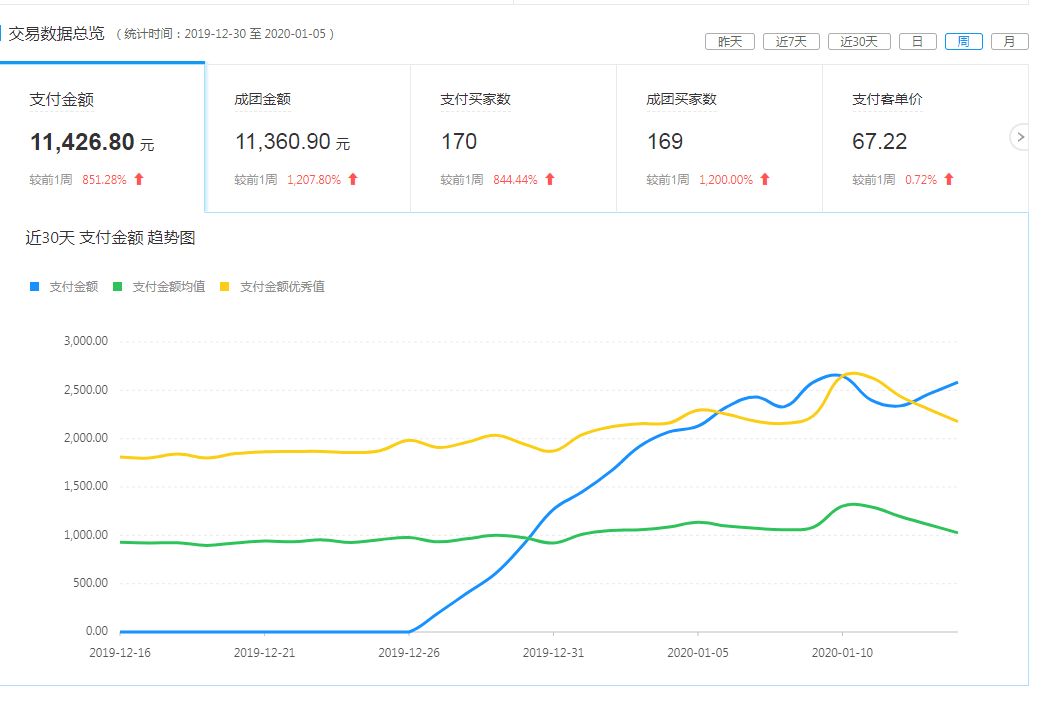Switch to monthly view with 月 button
The image size is (1045, 707).
coord(1010,41)
